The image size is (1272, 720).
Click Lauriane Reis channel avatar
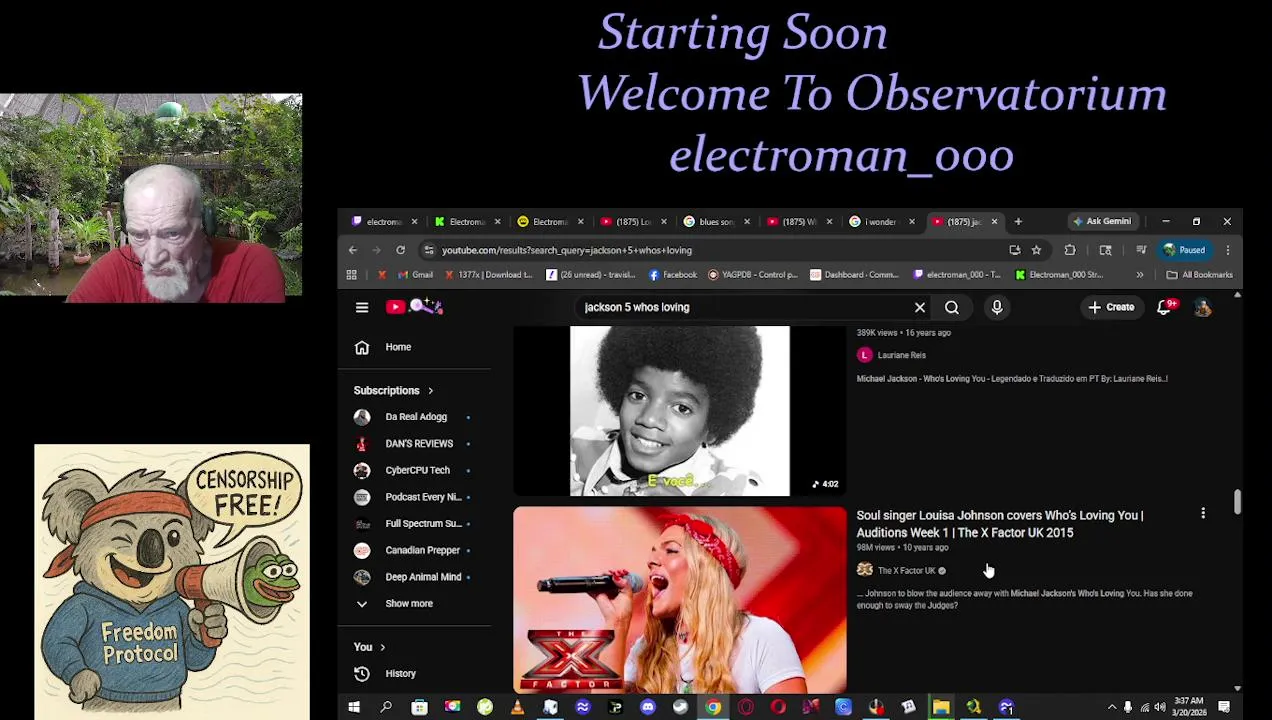(865, 355)
